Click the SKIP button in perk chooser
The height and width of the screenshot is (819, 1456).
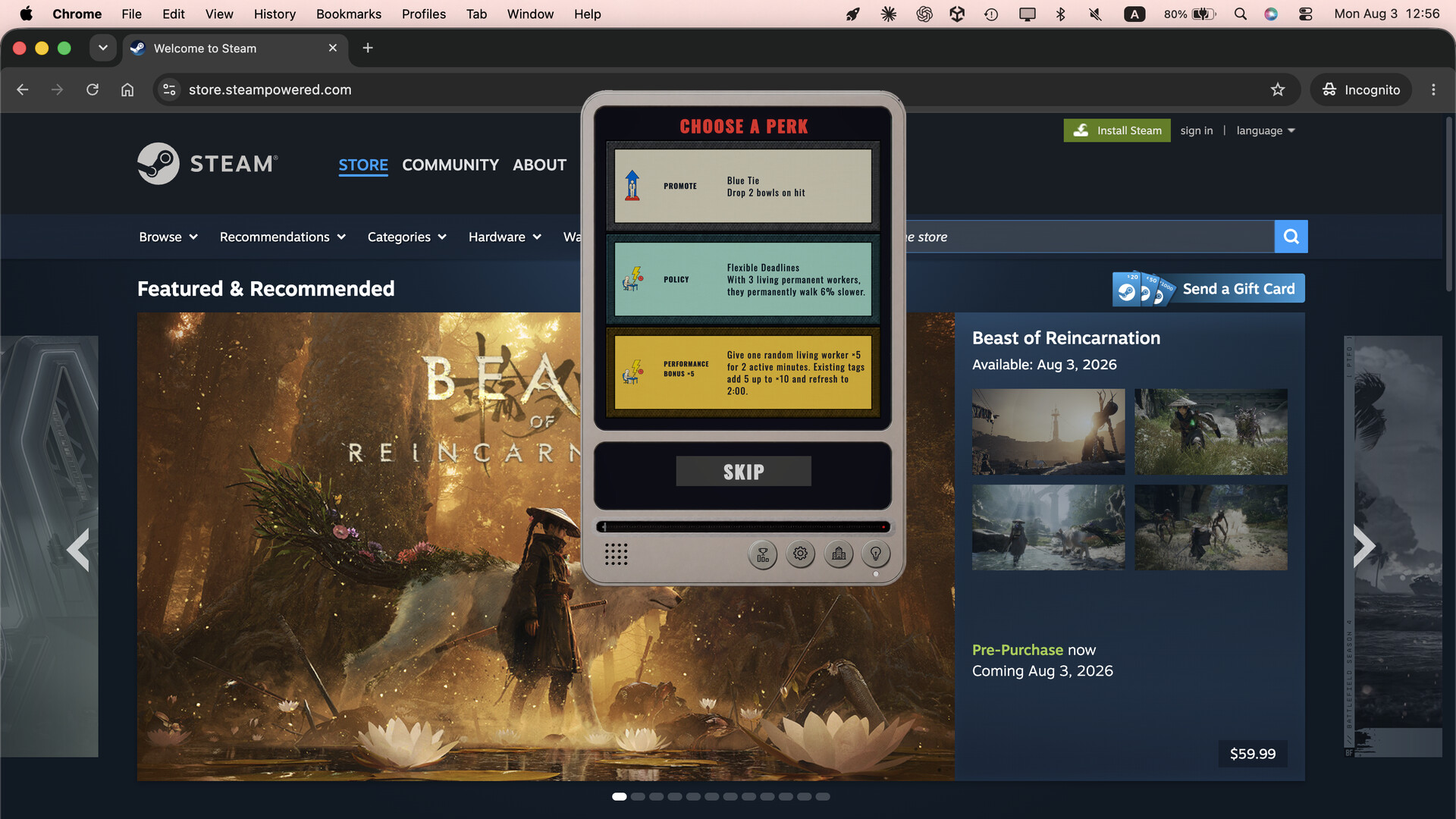743,472
